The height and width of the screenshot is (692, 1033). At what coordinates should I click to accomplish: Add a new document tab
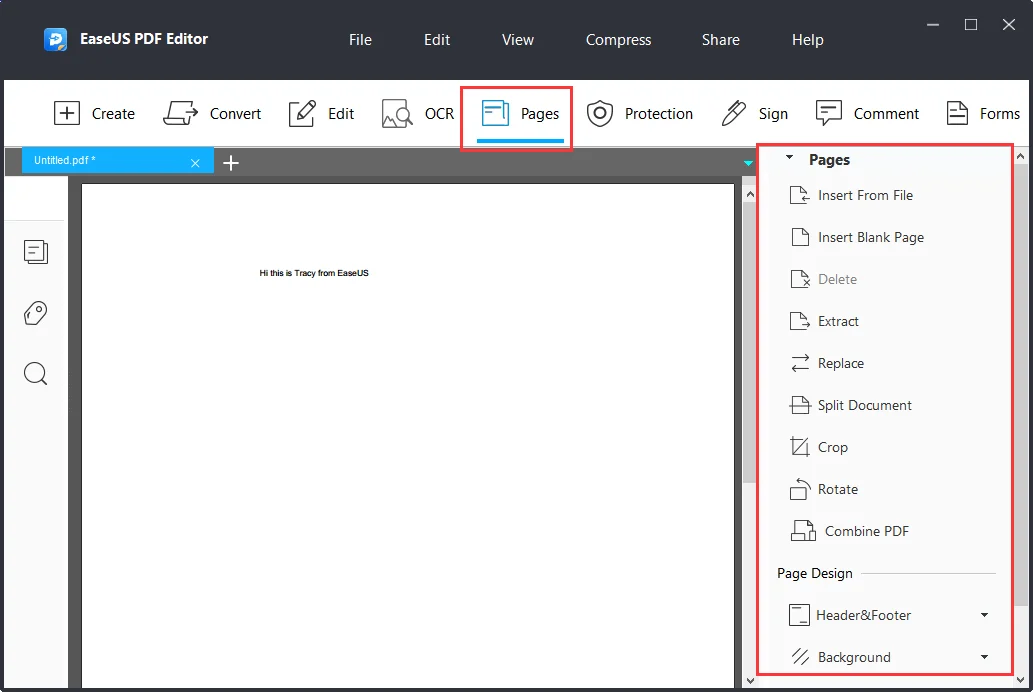(231, 163)
